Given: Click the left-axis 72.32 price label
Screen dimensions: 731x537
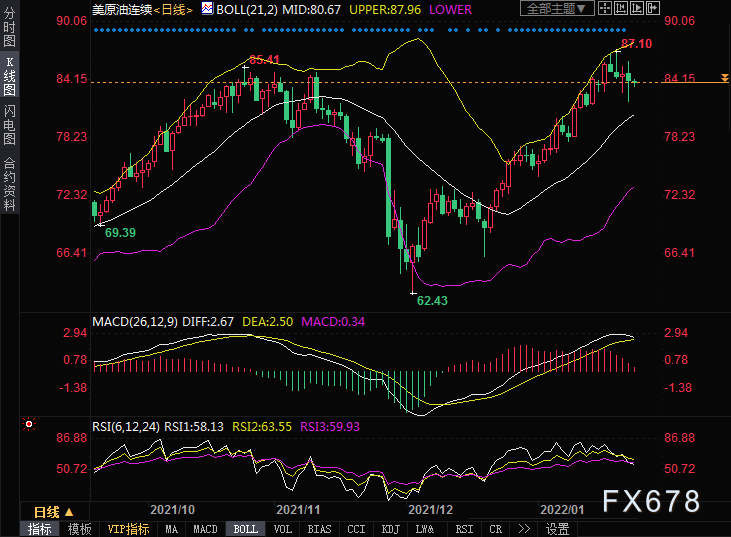Looking at the screenshot, I should tap(72, 195).
